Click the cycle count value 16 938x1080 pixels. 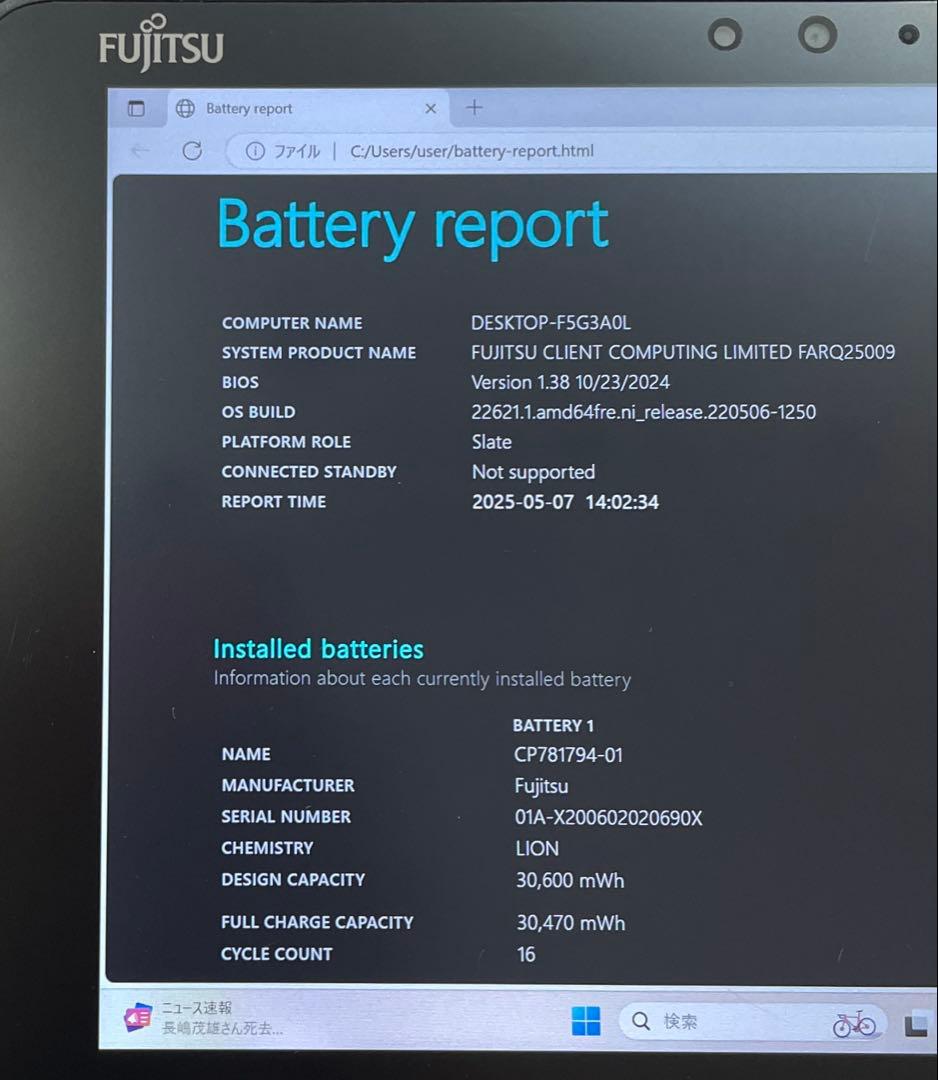tap(526, 955)
